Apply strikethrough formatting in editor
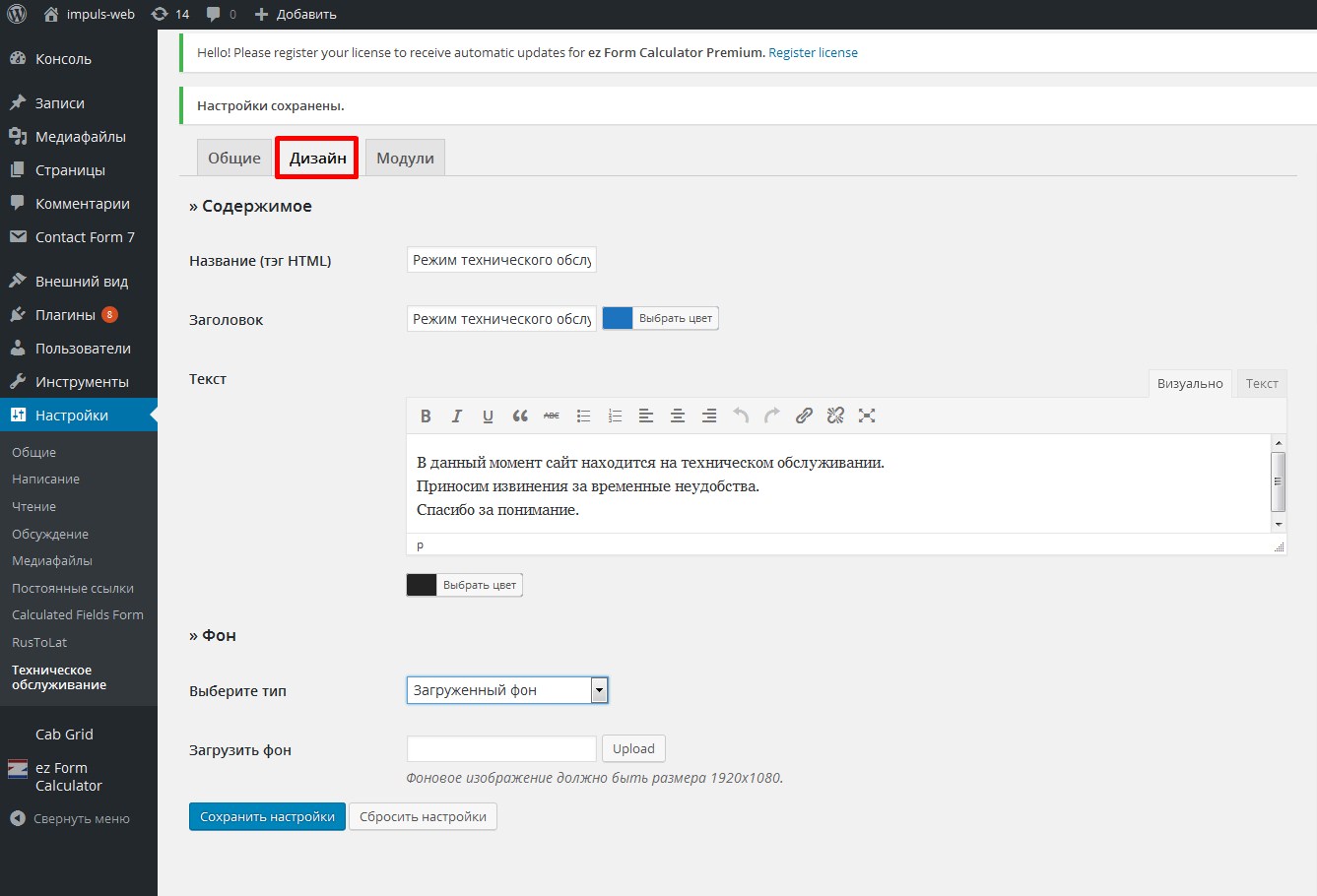 click(552, 416)
